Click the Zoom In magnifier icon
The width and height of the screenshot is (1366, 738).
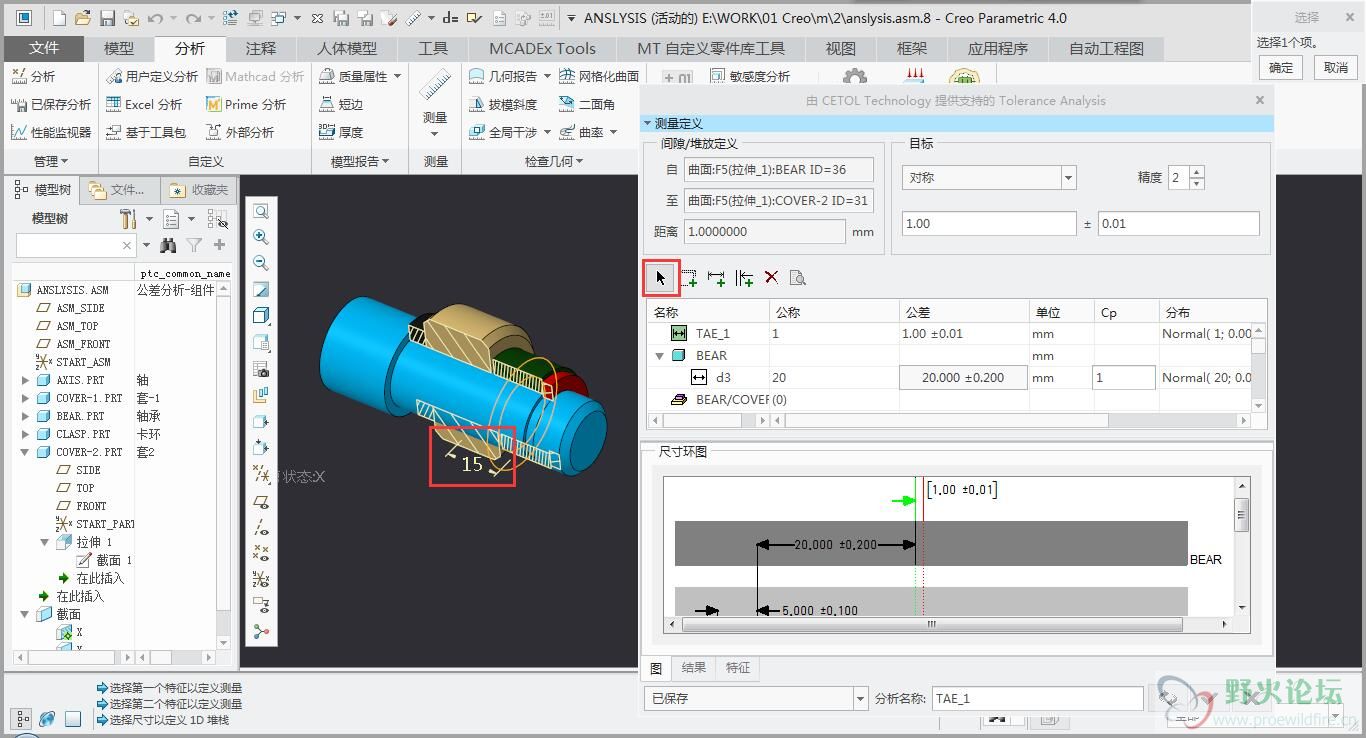coord(261,237)
